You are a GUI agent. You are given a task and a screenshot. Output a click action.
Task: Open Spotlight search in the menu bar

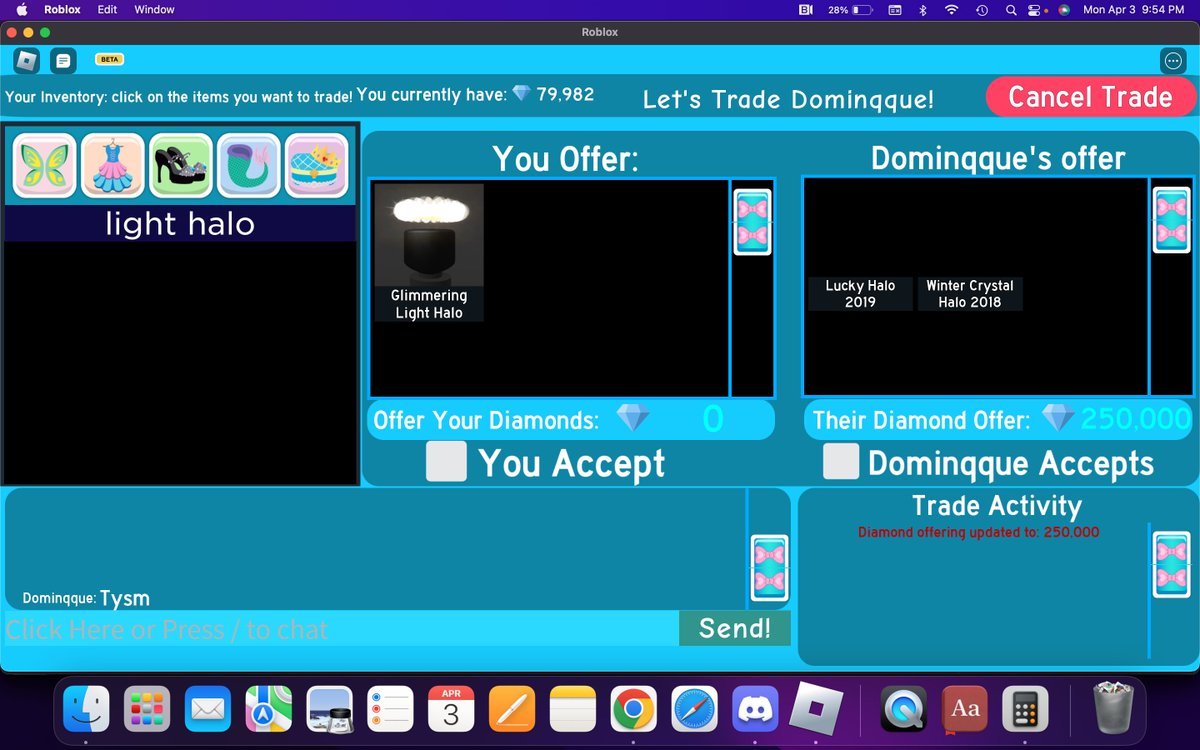[x=1010, y=9]
